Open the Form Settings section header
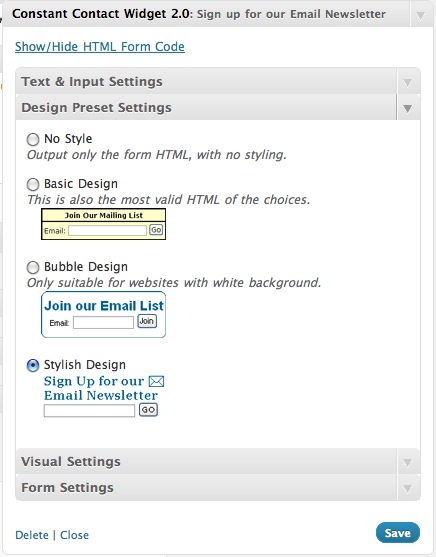The image size is (436, 557). 206,488
